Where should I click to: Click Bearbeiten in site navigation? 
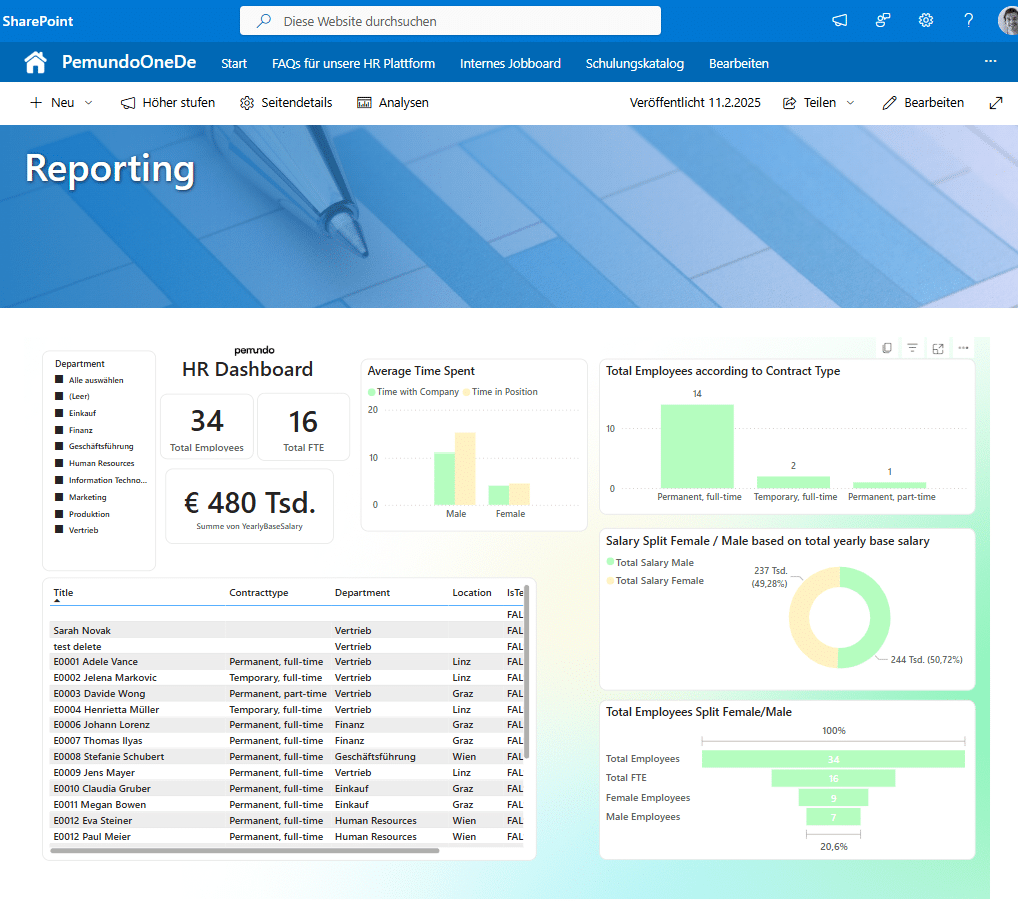click(x=739, y=64)
